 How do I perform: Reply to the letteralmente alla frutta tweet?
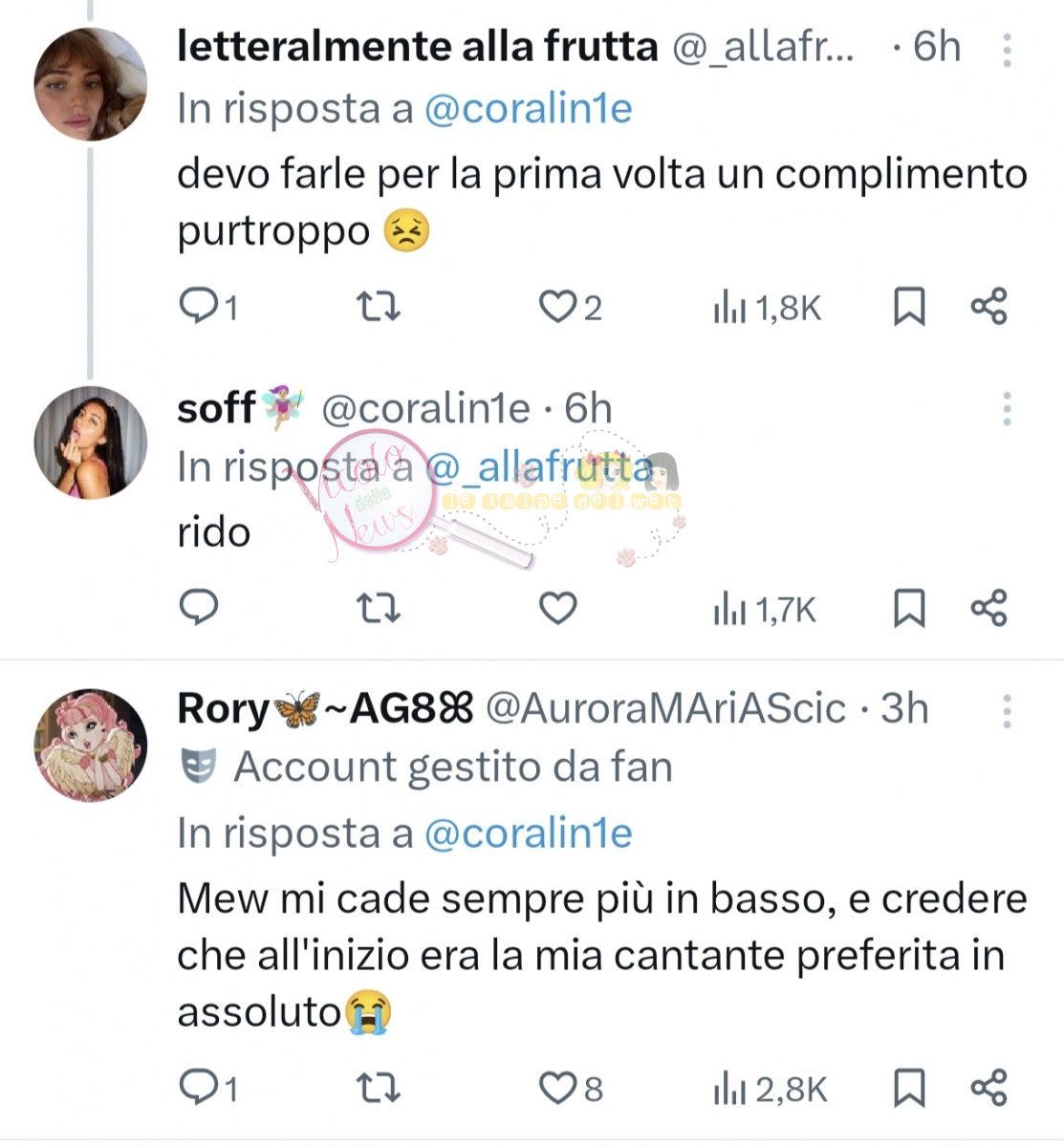[x=200, y=307]
